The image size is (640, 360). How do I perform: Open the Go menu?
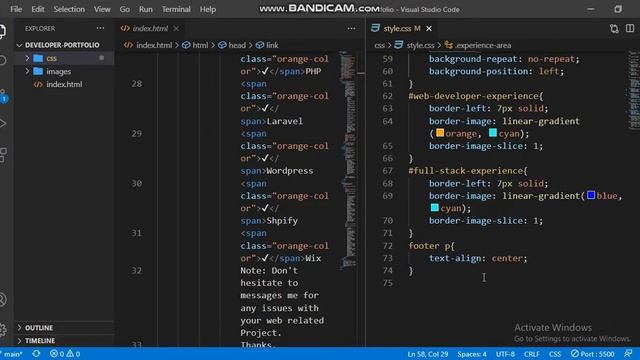pos(124,9)
